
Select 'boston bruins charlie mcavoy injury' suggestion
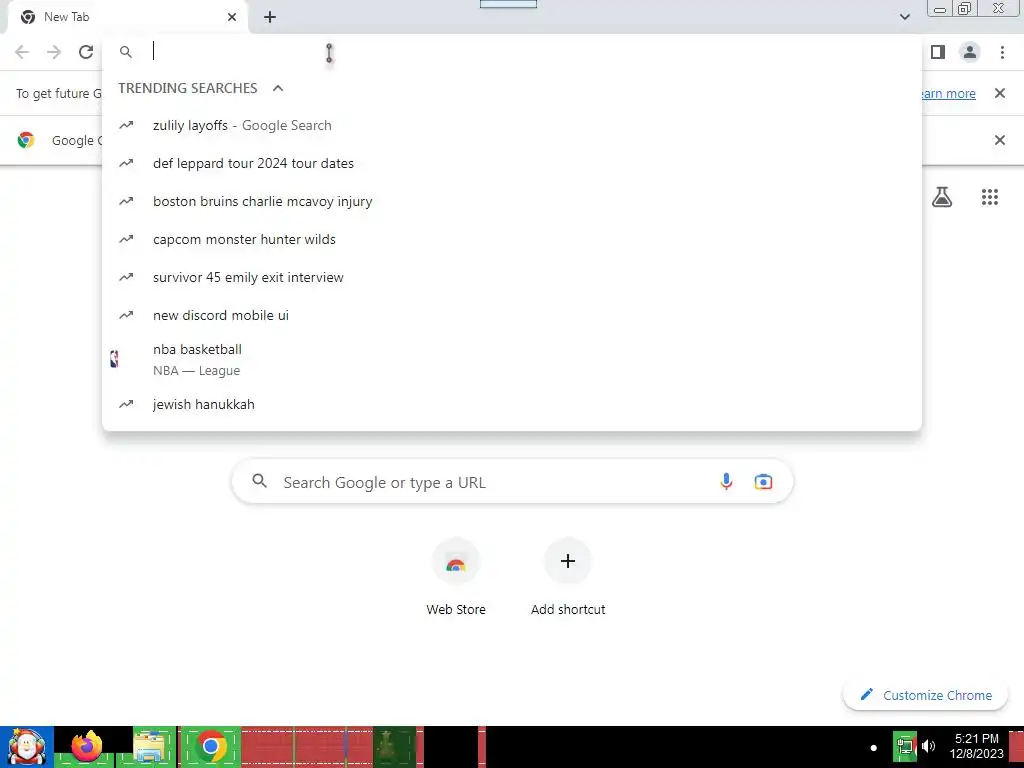[512, 201]
